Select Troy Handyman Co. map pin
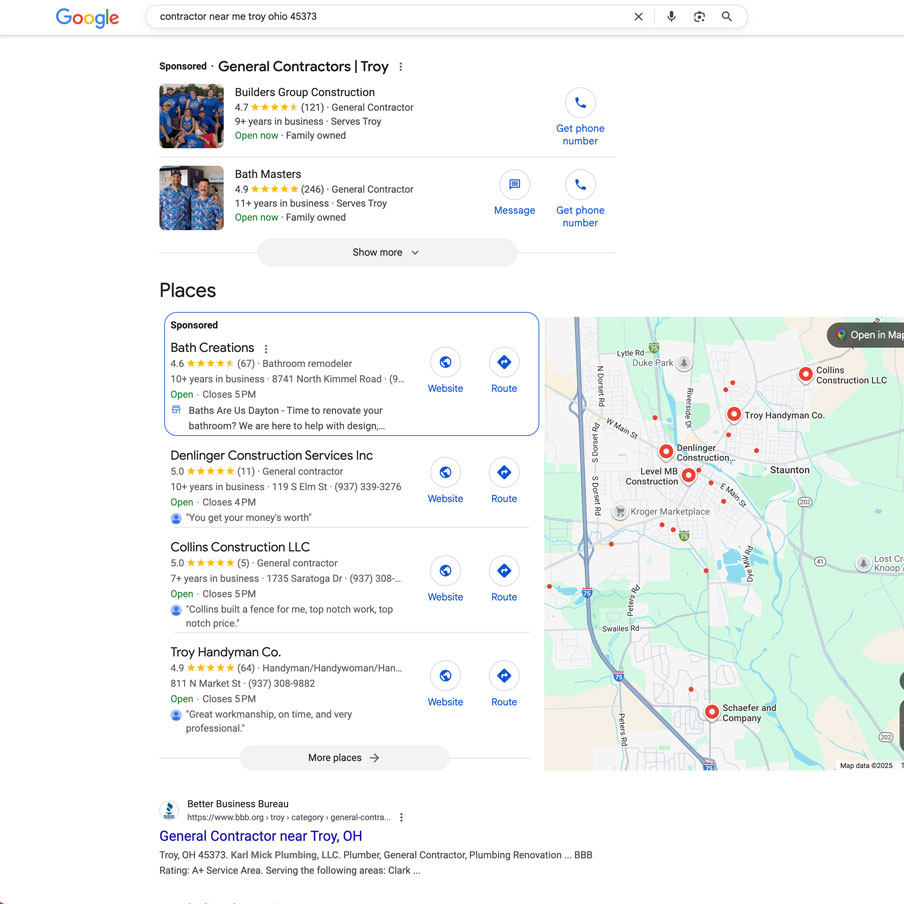904x904 pixels. [733, 415]
